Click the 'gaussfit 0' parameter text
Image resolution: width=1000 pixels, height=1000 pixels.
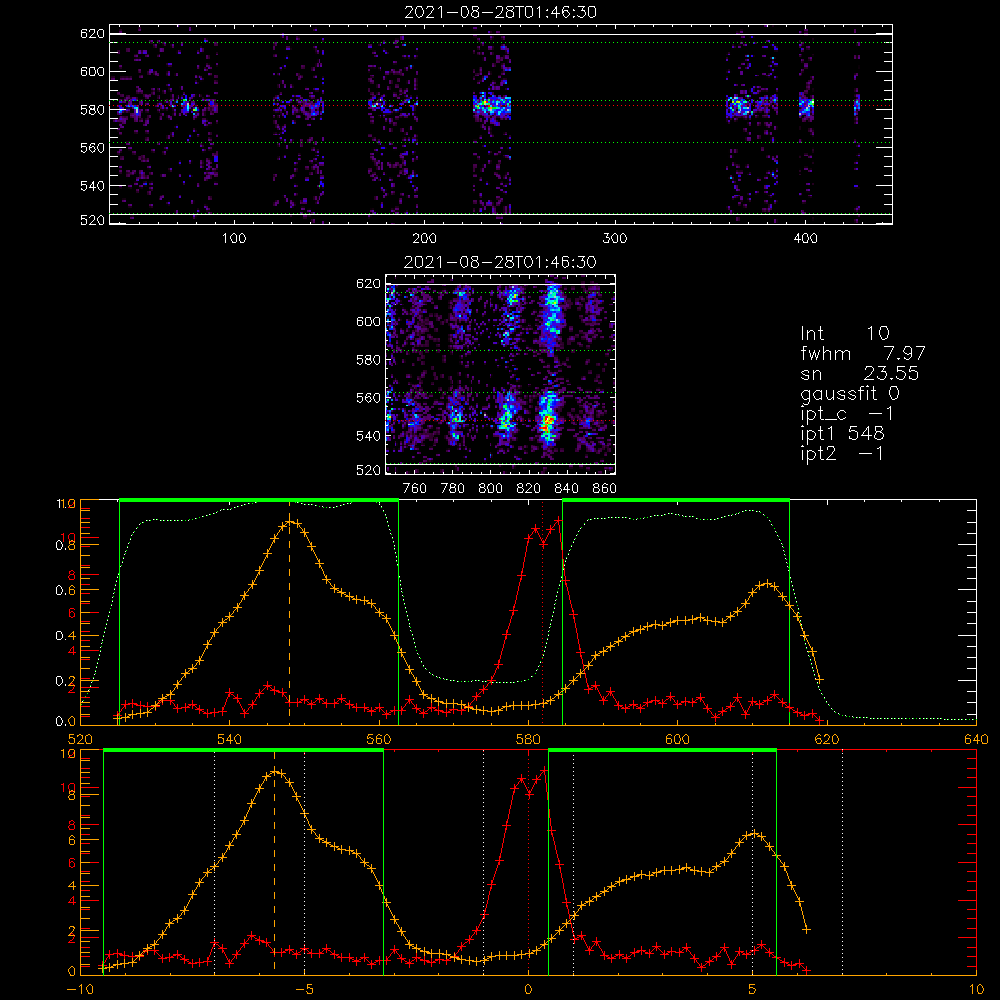(850, 393)
